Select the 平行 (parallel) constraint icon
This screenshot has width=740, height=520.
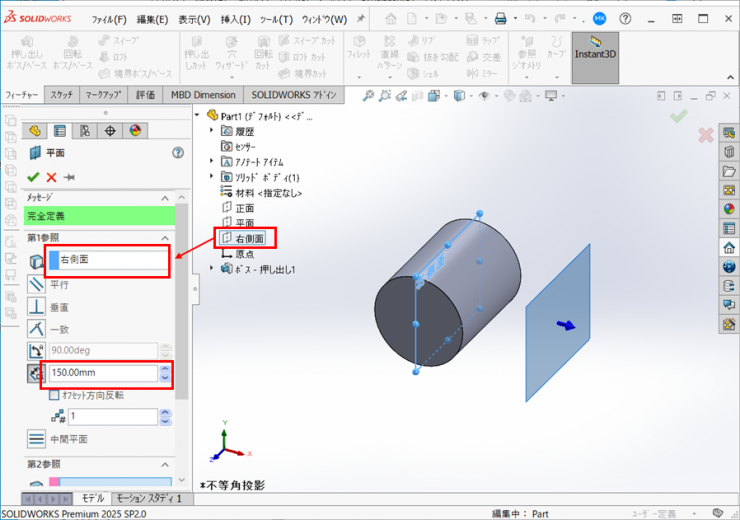[x=36, y=285]
